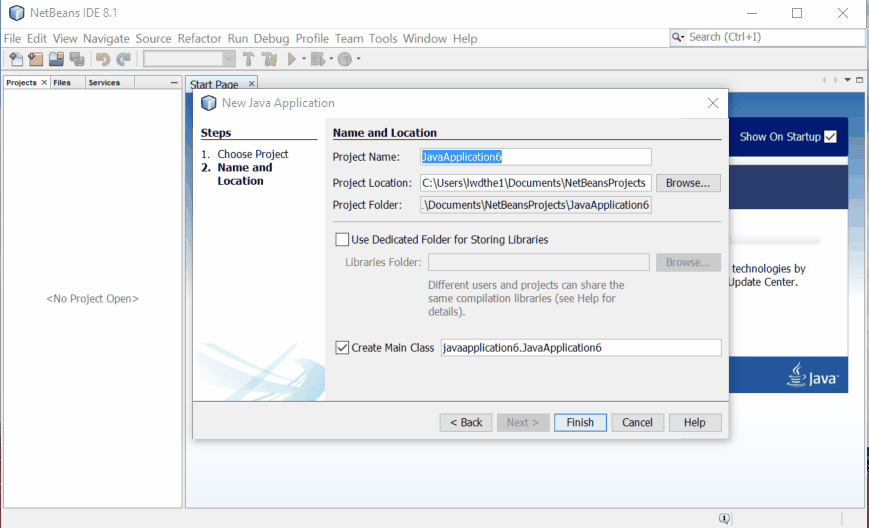Image resolution: width=869 pixels, height=528 pixels.
Task: Click the Profile Project toolbar icon
Action: click(x=345, y=59)
